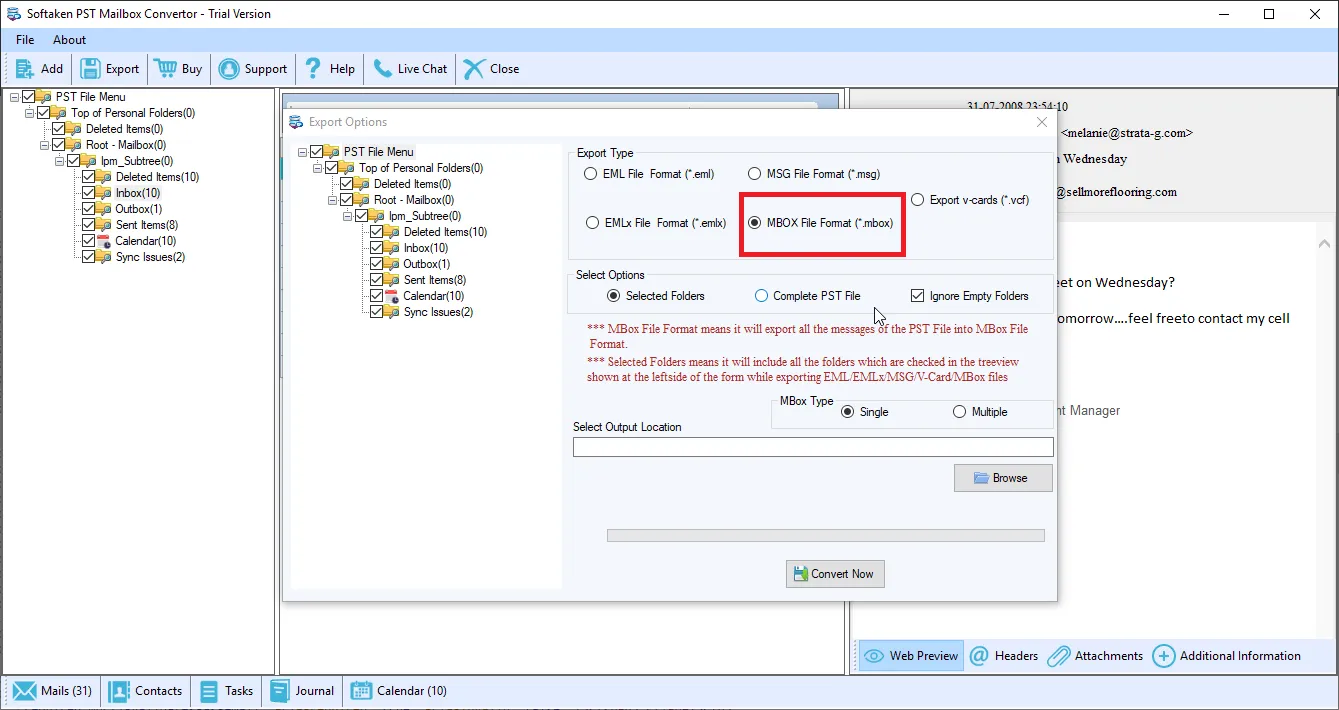Click Calendar(10) icon in main window tree
Image resolution: width=1339 pixels, height=710 pixels.
pos(105,241)
